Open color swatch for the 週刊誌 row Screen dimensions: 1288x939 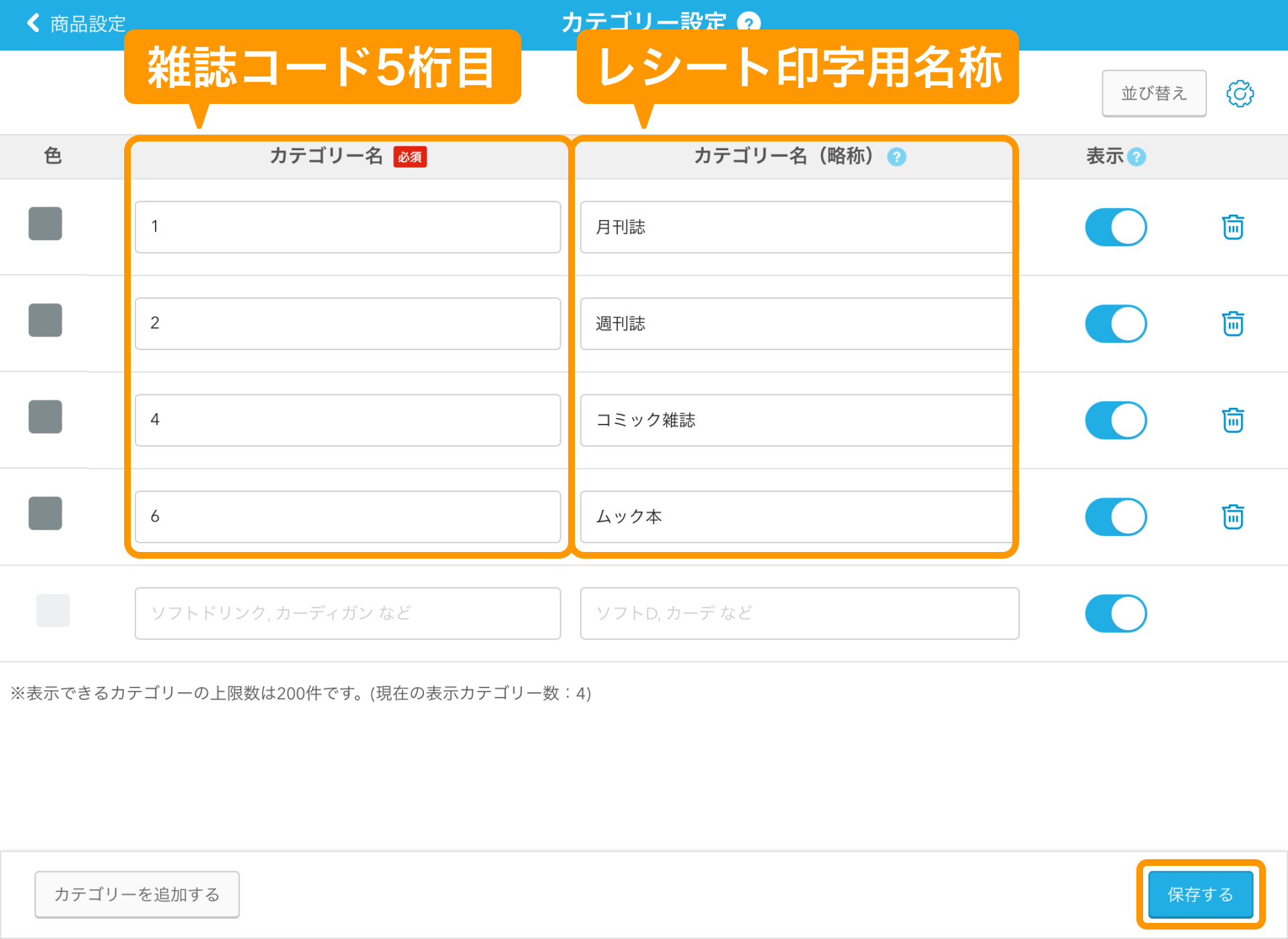[x=46, y=321]
